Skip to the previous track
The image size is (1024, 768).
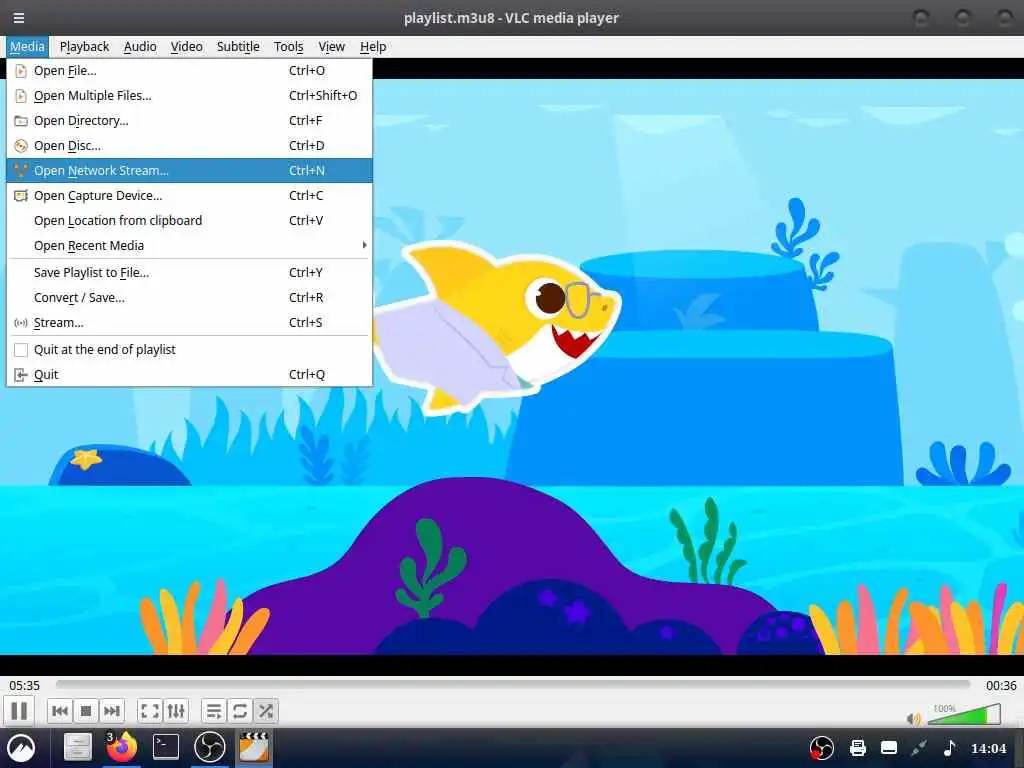coord(60,711)
